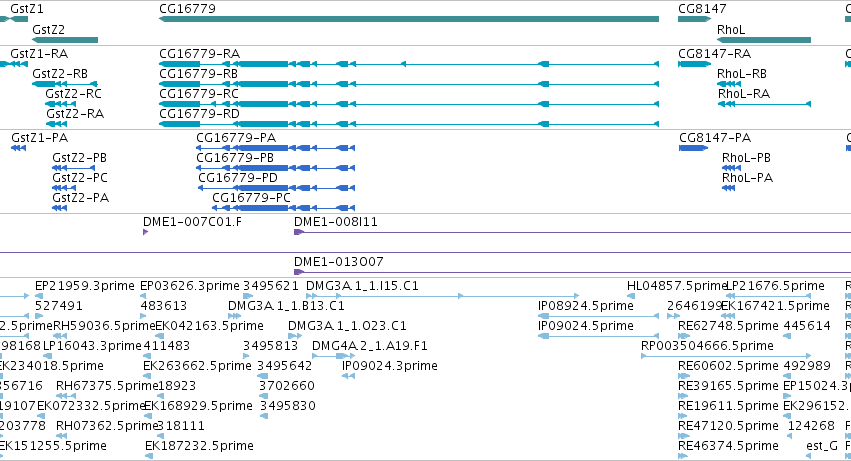
Task: Click transcript CG16779-RA label
Action: point(199,54)
